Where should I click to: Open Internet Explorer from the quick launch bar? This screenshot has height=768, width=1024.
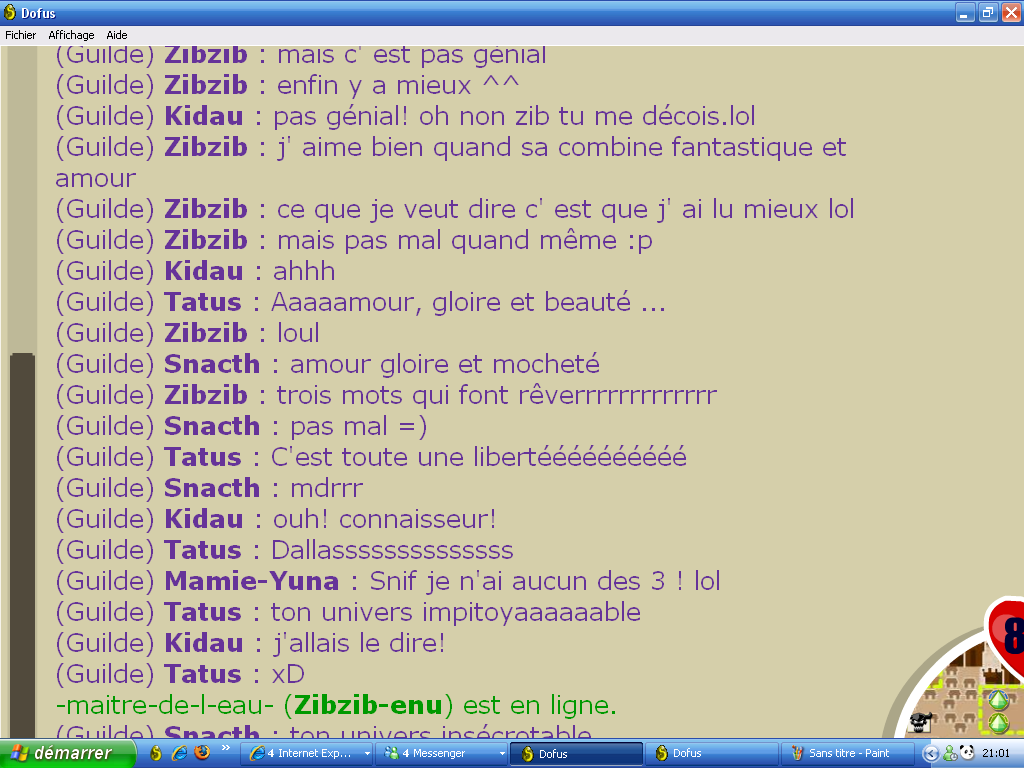179,753
